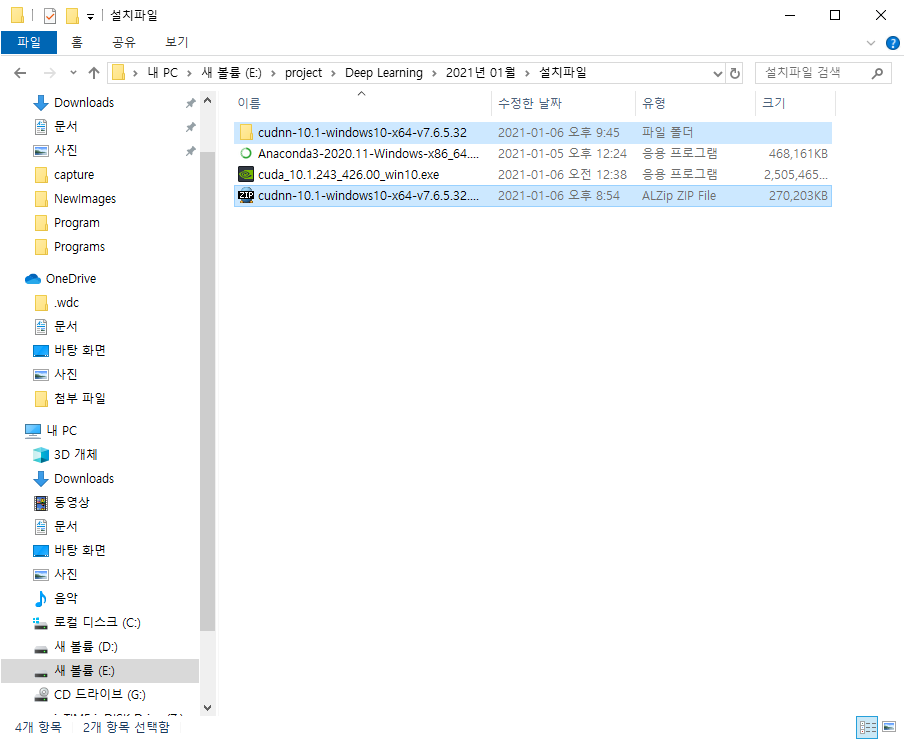Switch to large icons view button
The height and width of the screenshot is (740, 905).
(889, 727)
